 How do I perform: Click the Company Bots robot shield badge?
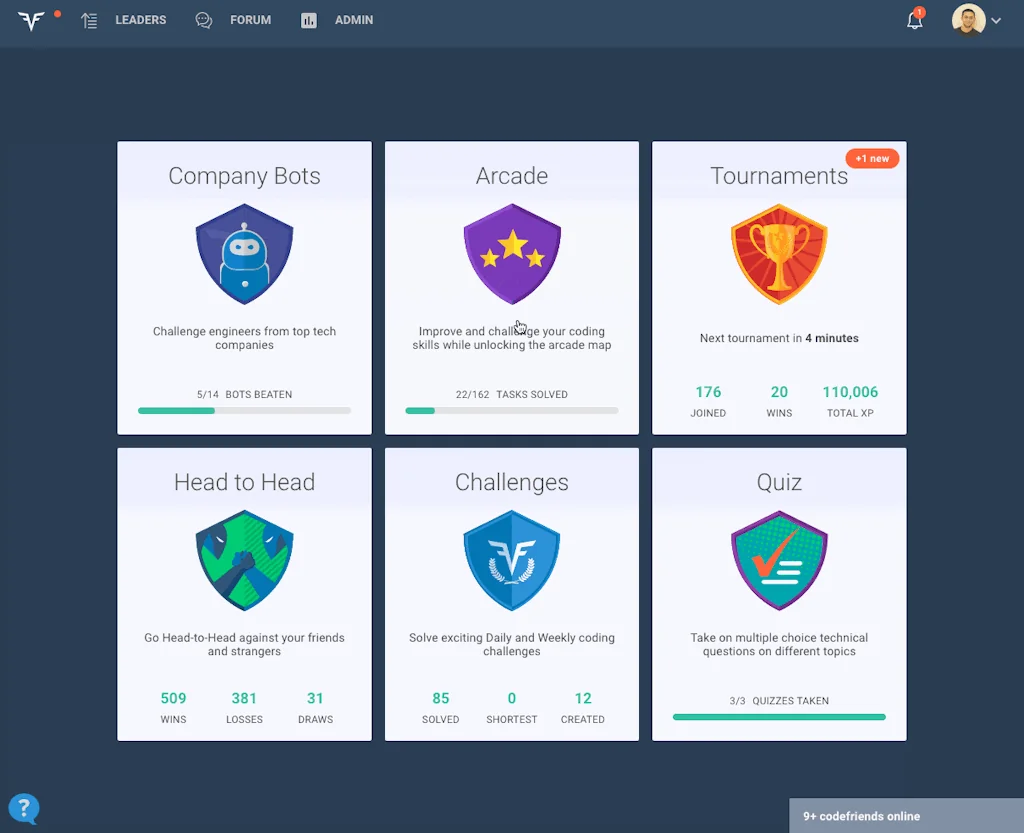click(x=244, y=254)
